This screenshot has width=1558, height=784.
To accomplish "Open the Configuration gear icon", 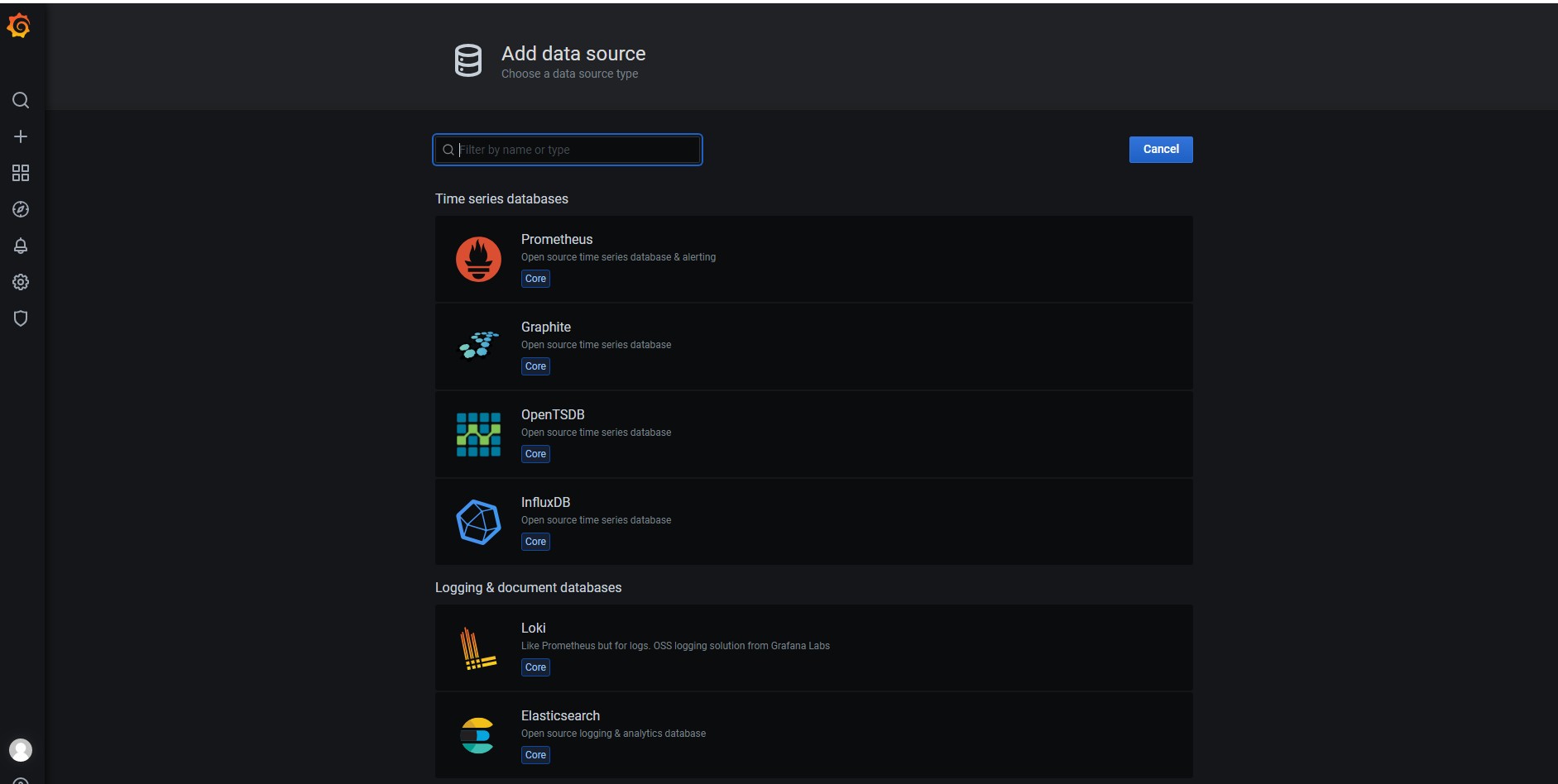I will tap(21, 282).
